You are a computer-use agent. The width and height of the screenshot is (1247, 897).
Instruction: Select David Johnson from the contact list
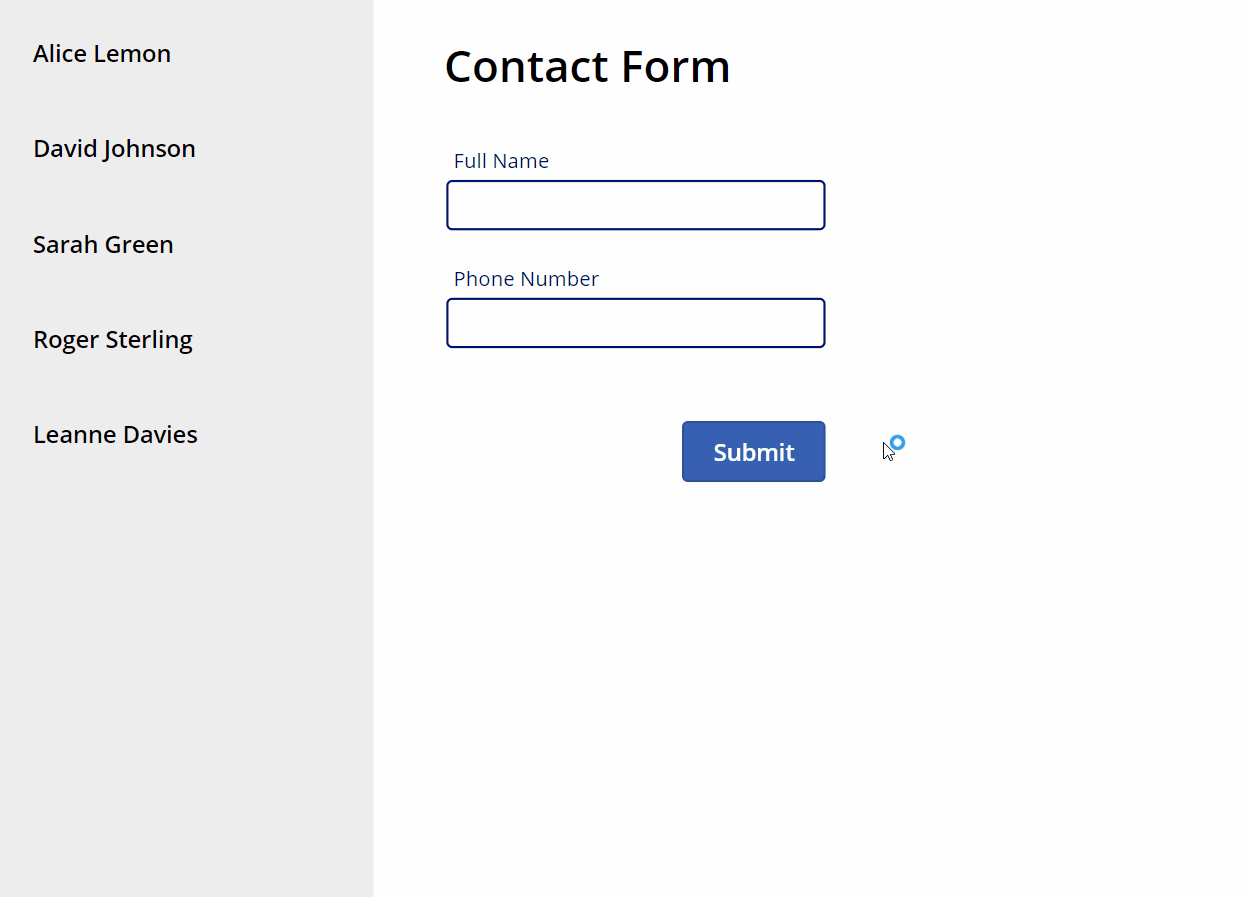click(114, 148)
